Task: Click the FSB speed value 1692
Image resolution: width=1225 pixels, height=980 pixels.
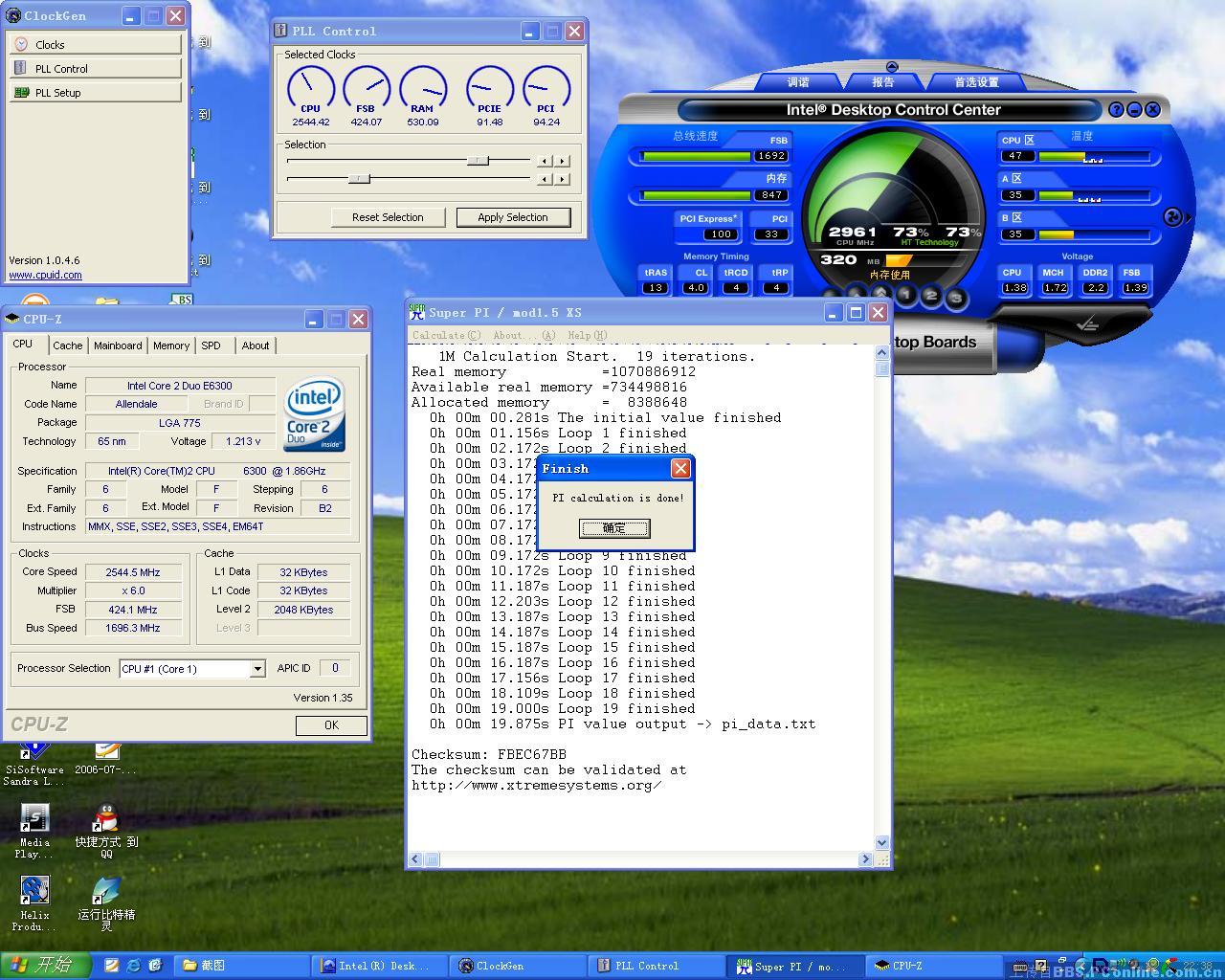Action: coord(771,155)
